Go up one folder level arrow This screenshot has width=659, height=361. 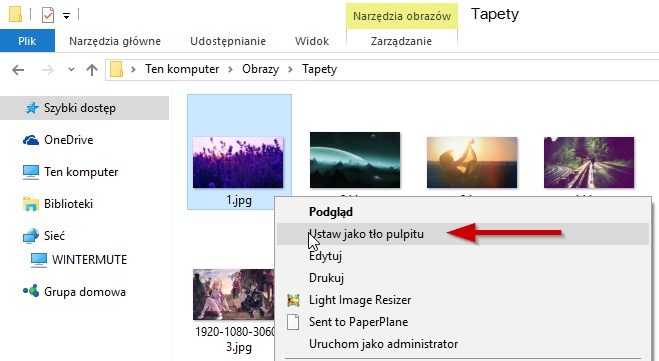[92, 69]
